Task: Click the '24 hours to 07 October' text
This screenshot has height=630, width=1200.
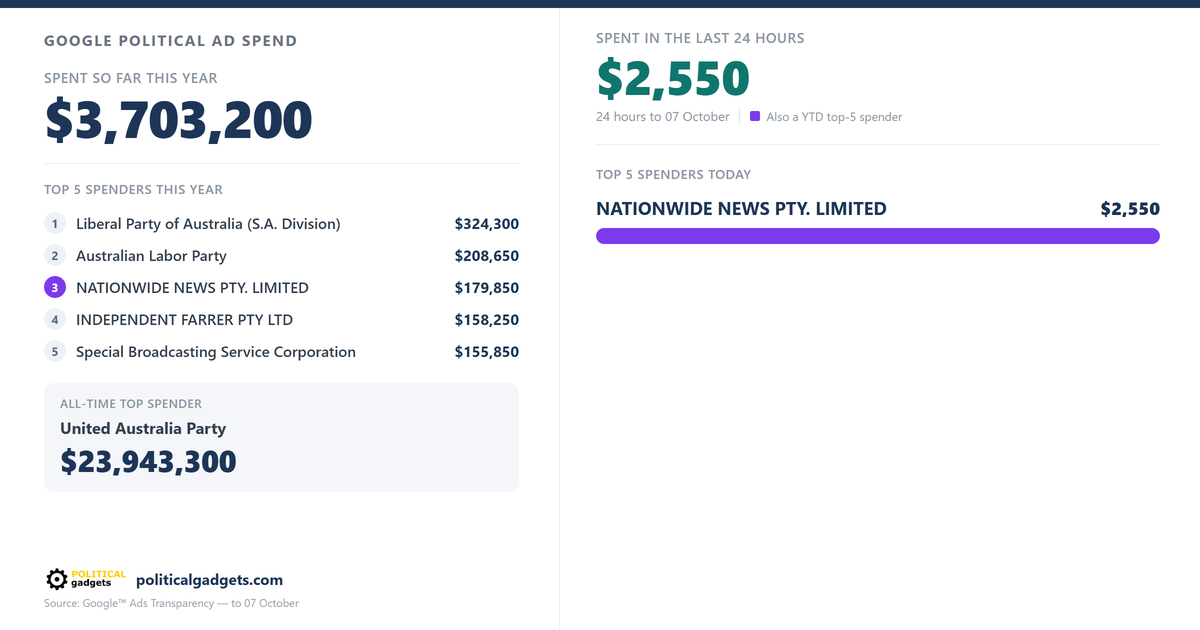Action: pyautogui.click(x=663, y=117)
